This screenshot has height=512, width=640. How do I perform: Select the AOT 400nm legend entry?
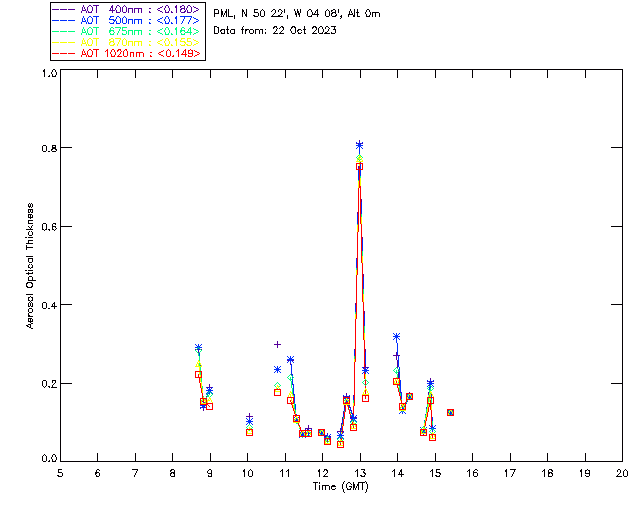127,9
